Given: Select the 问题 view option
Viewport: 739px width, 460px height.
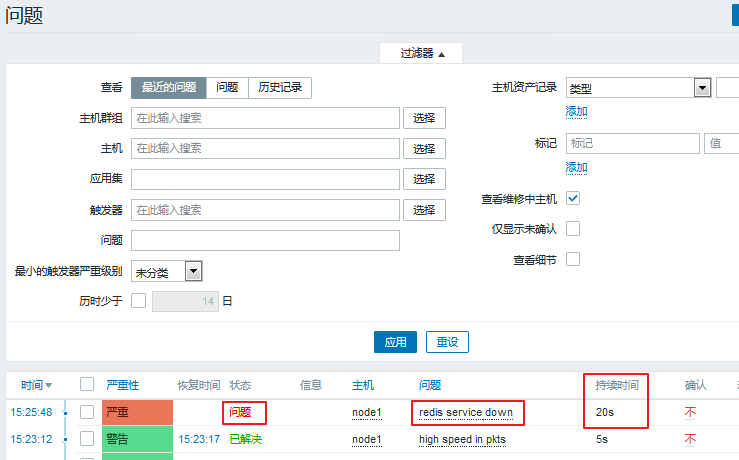Looking at the screenshot, I should [x=227, y=88].
